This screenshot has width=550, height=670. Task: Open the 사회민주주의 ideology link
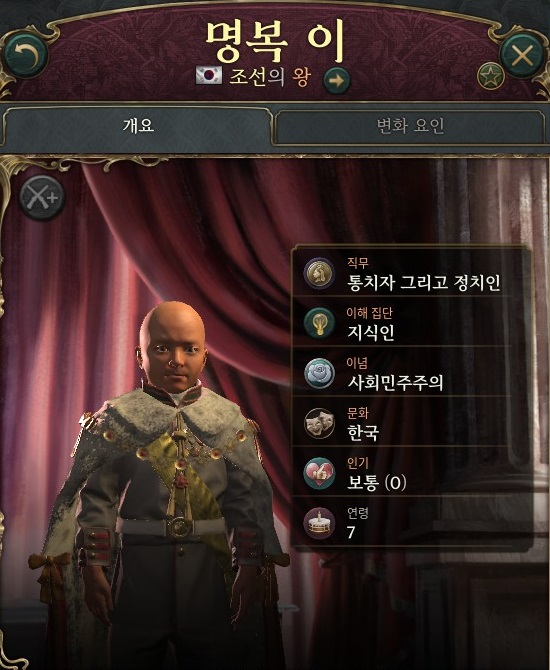click(x=395, y=382)
